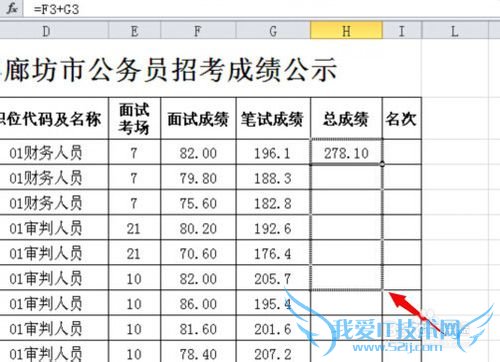Select empty 总成绩 cell in the 182.8 row

[x=346, y=202]
